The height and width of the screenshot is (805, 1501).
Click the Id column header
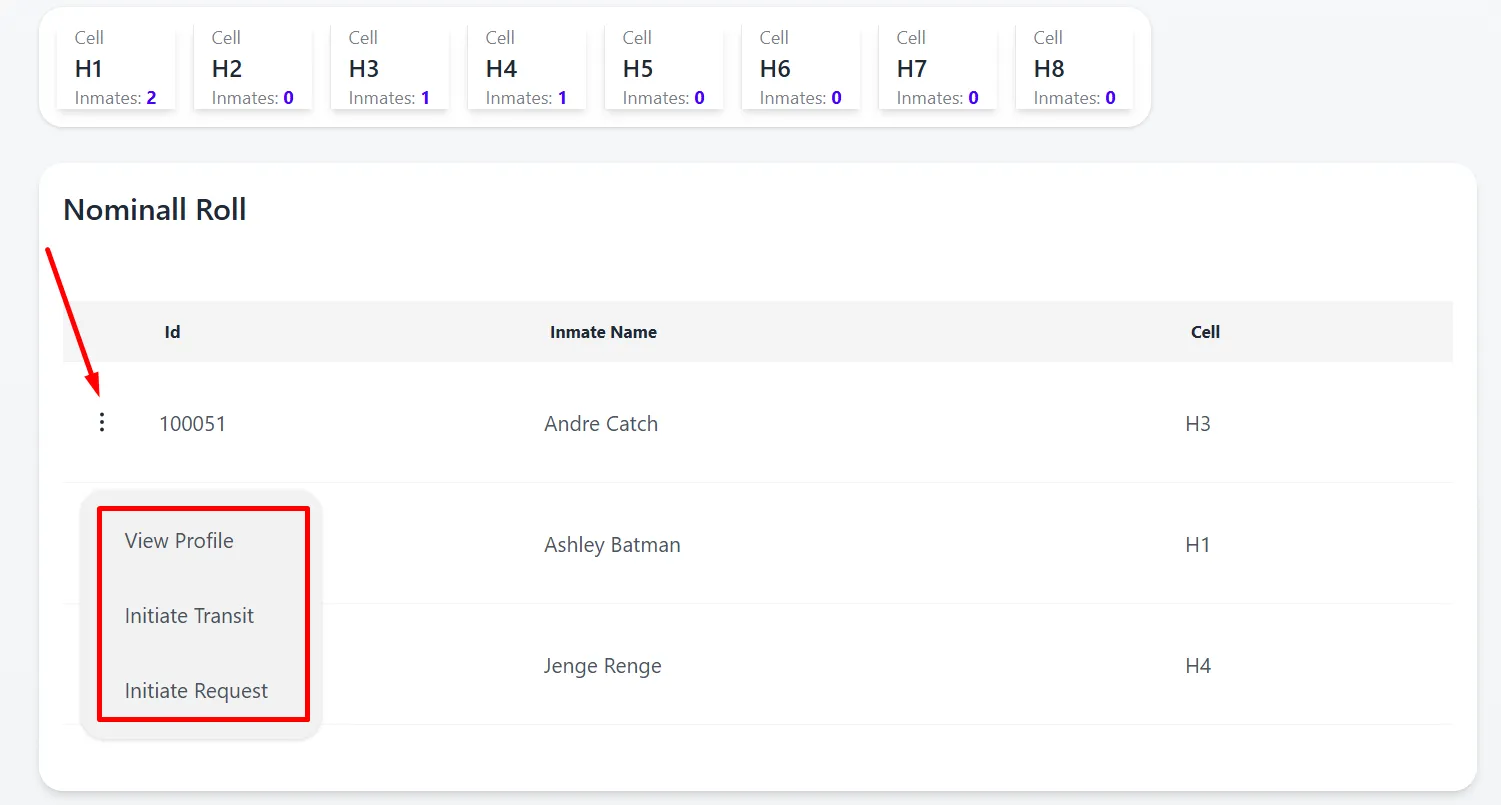[x=172, y=332]
